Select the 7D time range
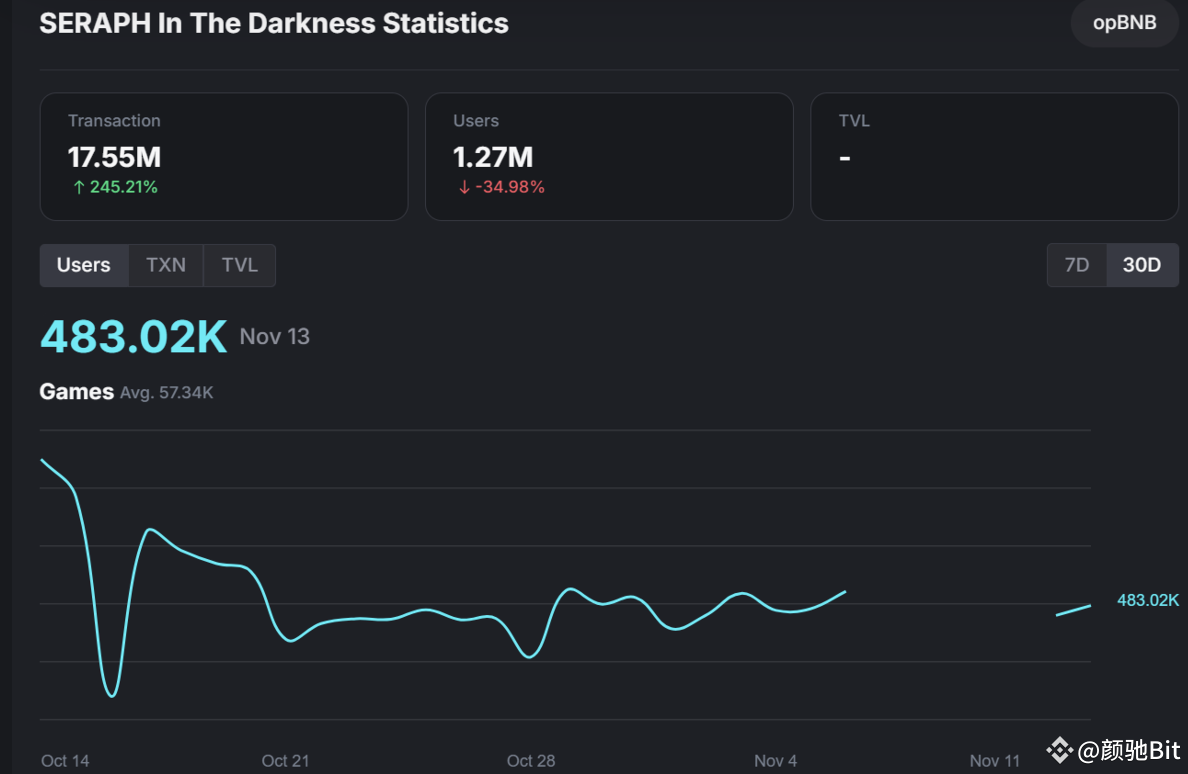The width and height of the screenshot is (1188, 774). point(1077,264)
